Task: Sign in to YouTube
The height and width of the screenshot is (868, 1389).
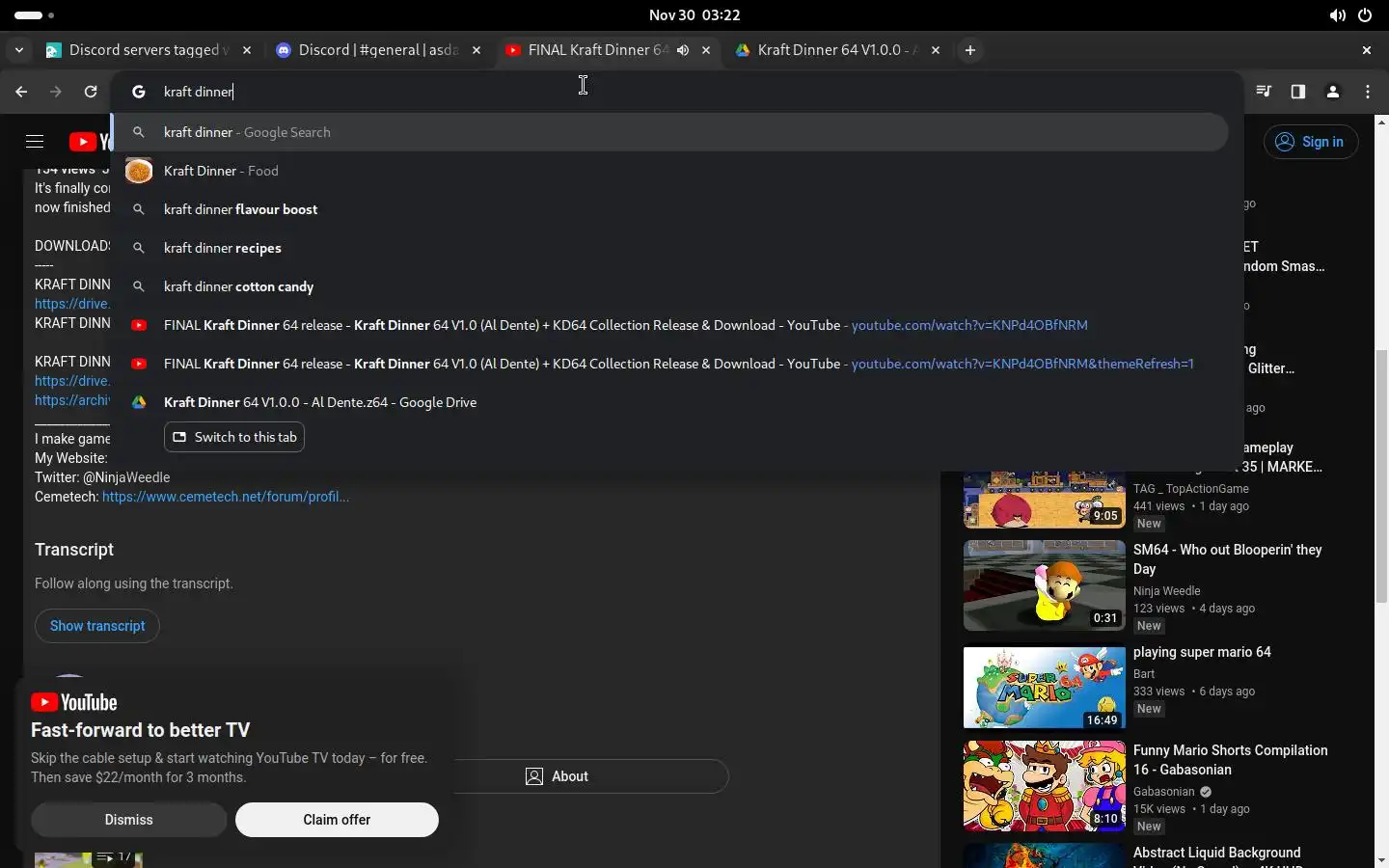Action: tap(1311, 142)
